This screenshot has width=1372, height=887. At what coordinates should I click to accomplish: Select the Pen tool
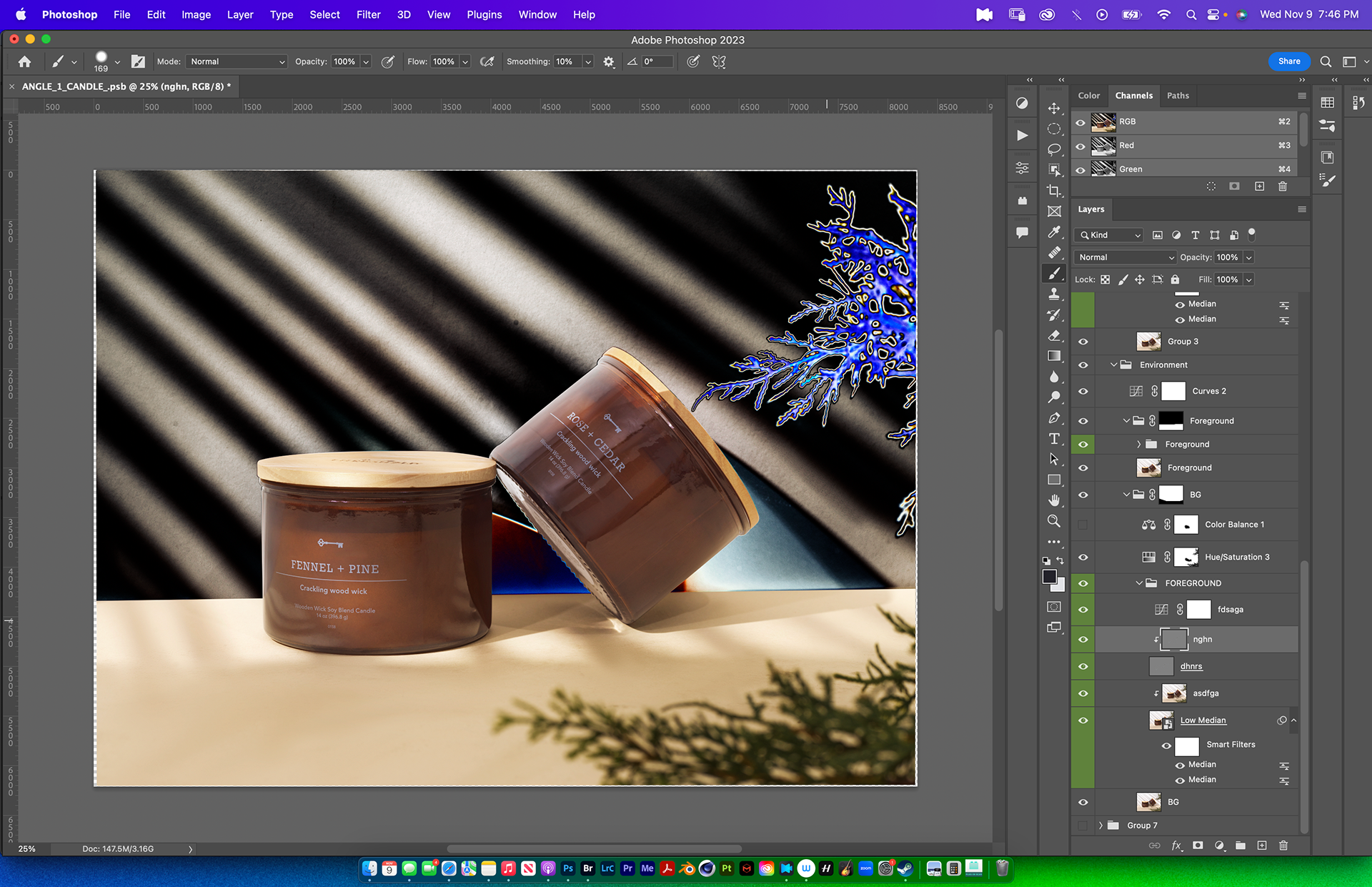point(1054,418)
